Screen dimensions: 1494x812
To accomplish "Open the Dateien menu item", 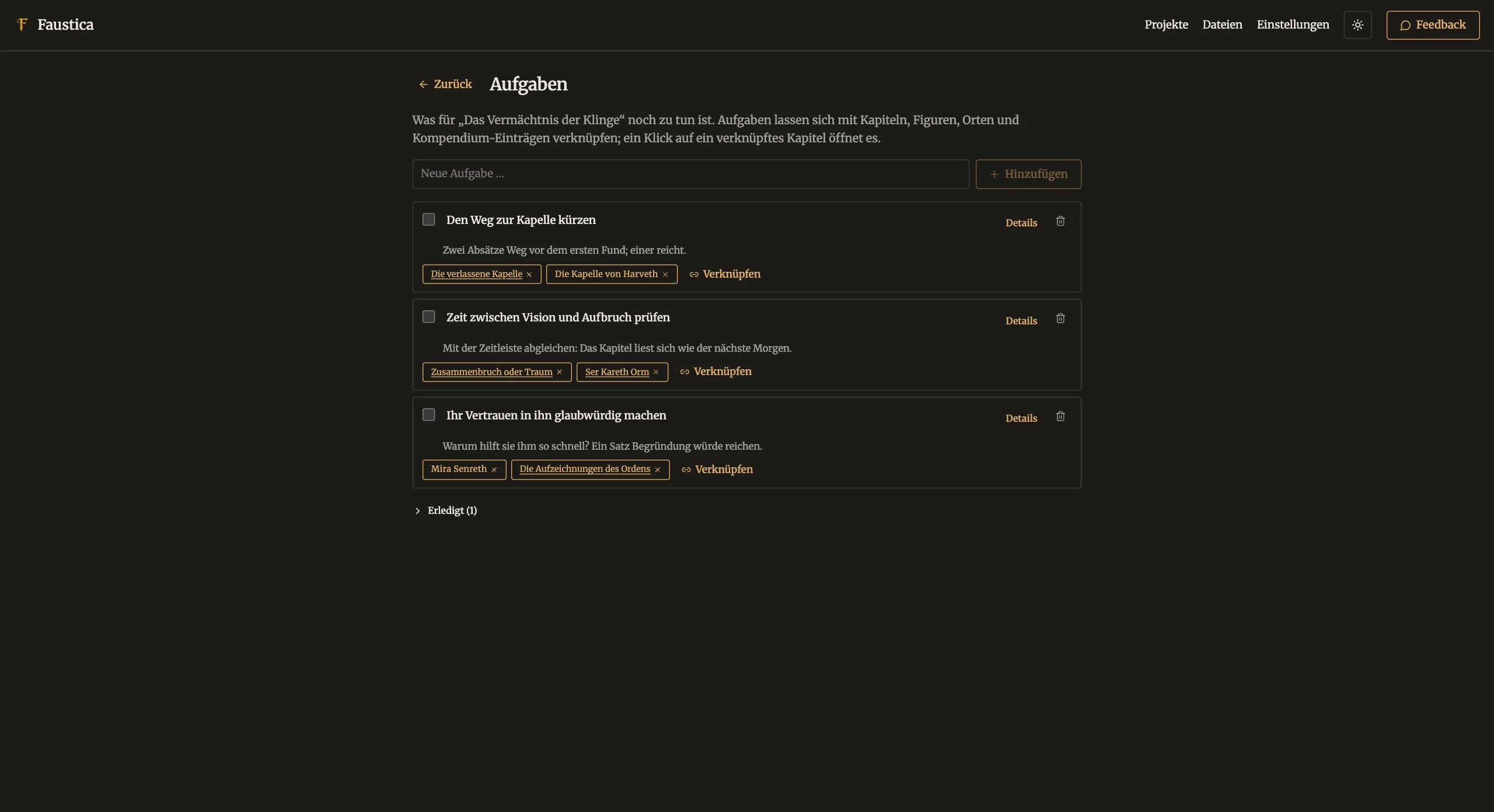I will click(1222, 24).
